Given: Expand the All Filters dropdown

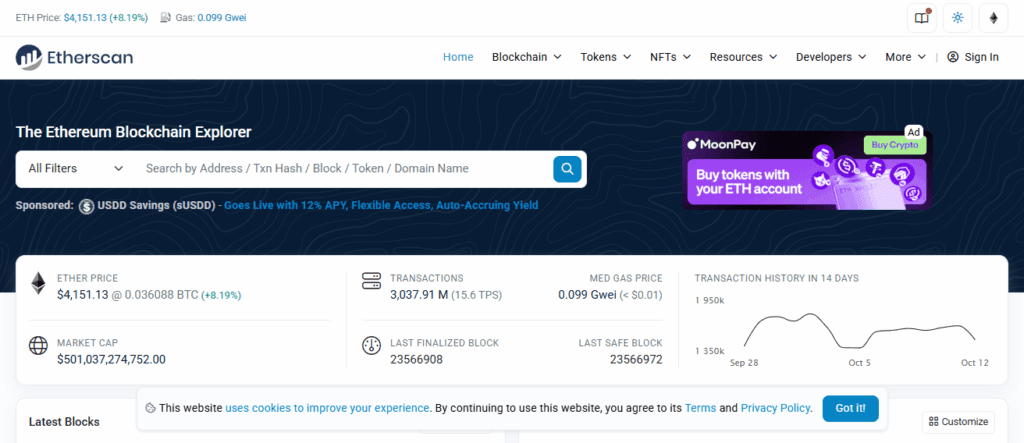Looking at the screenshot, I should 75,169.
